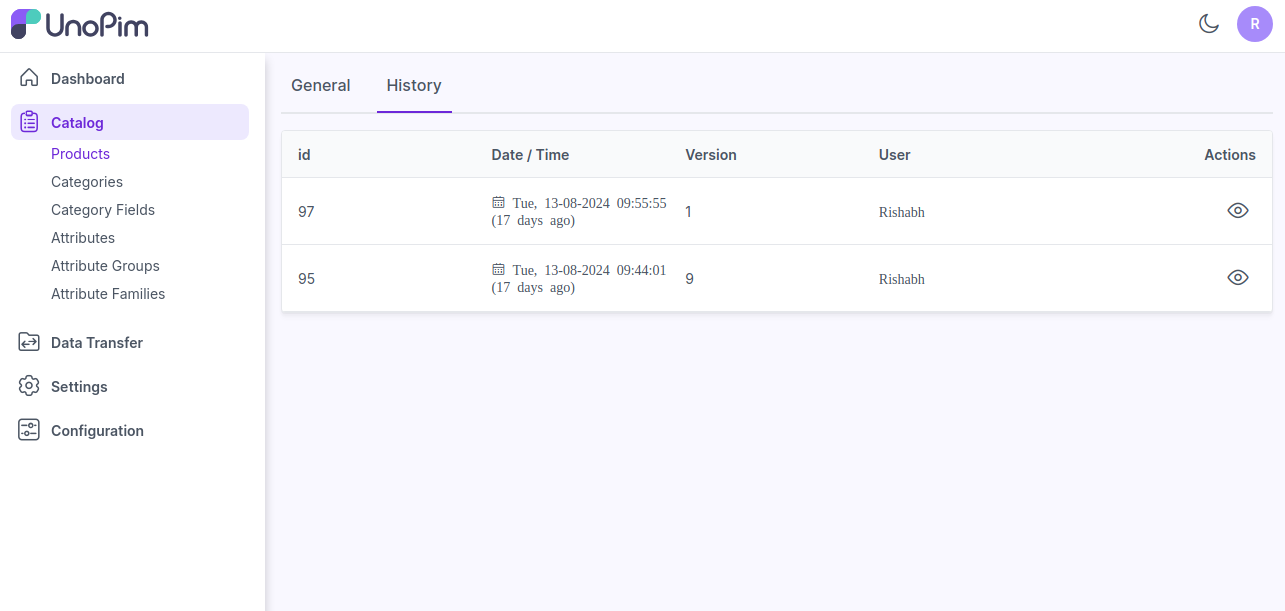
Task: Click calendar icon in row 97
Action: [x=498, y=202]
